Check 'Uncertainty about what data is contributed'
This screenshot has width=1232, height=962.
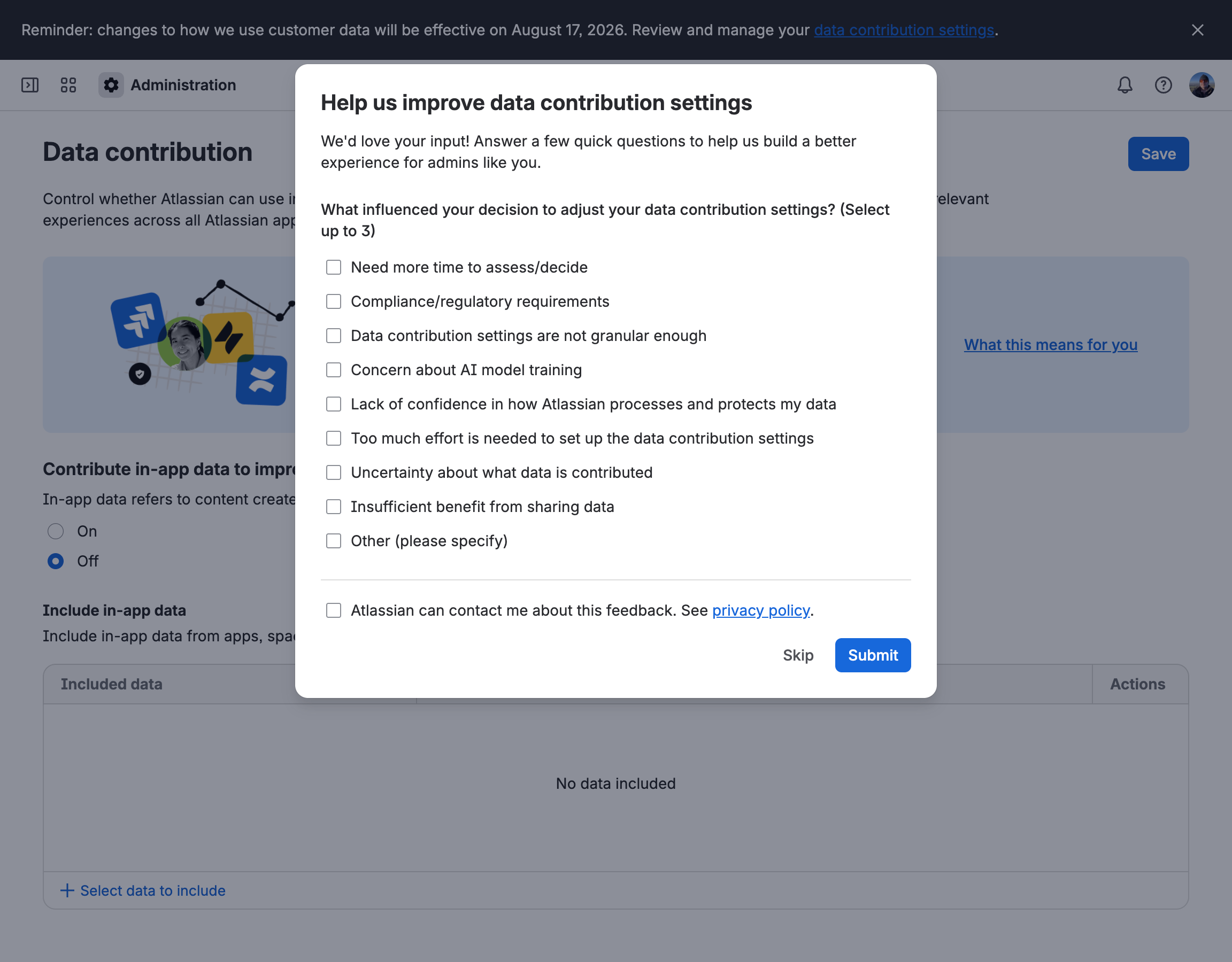(333, 472)
